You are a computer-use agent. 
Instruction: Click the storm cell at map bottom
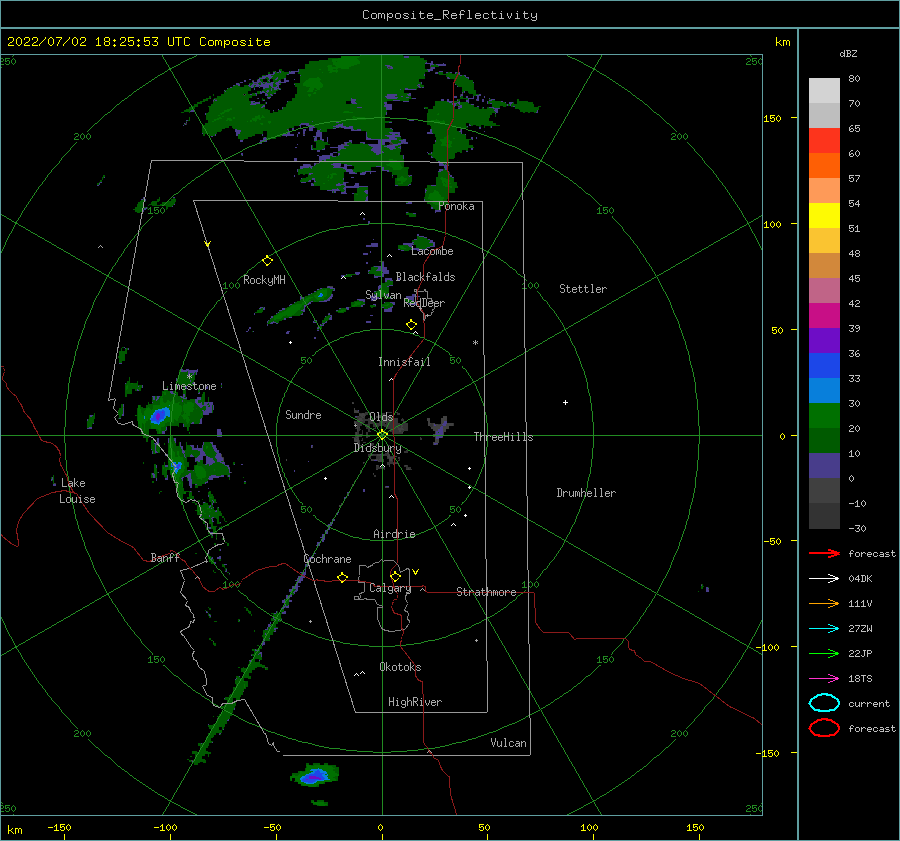click(x=313, y=777)
